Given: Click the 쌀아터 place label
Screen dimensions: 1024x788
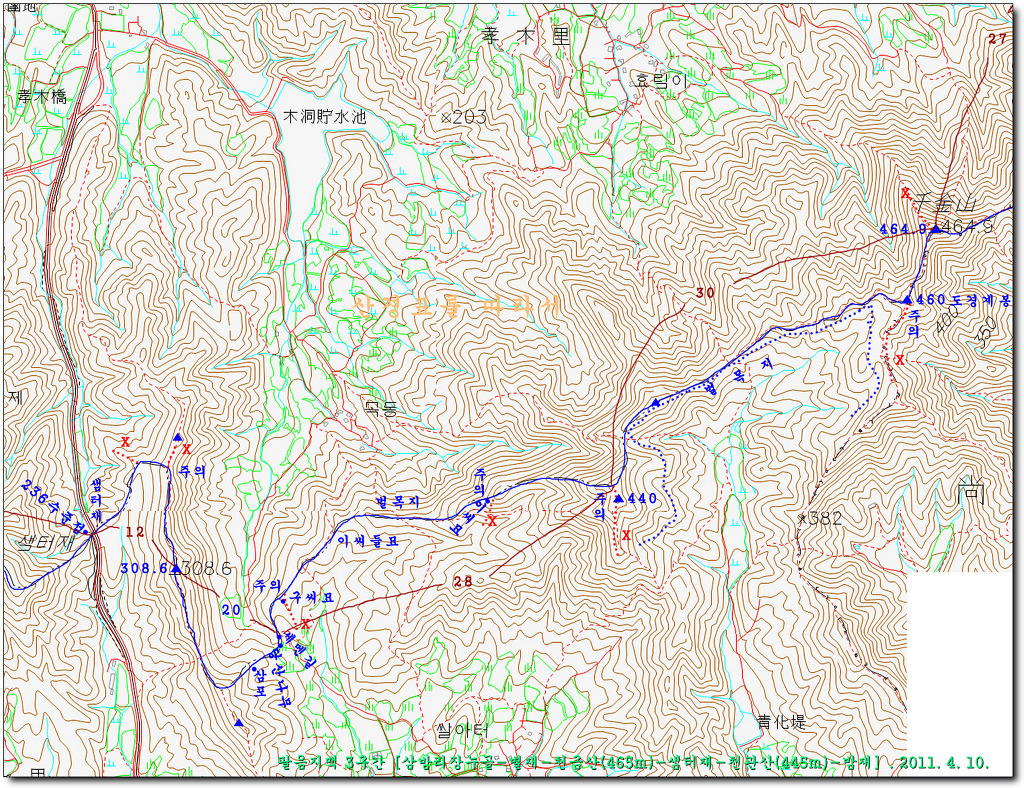Looking at the screenshot, I should point(461,731).
